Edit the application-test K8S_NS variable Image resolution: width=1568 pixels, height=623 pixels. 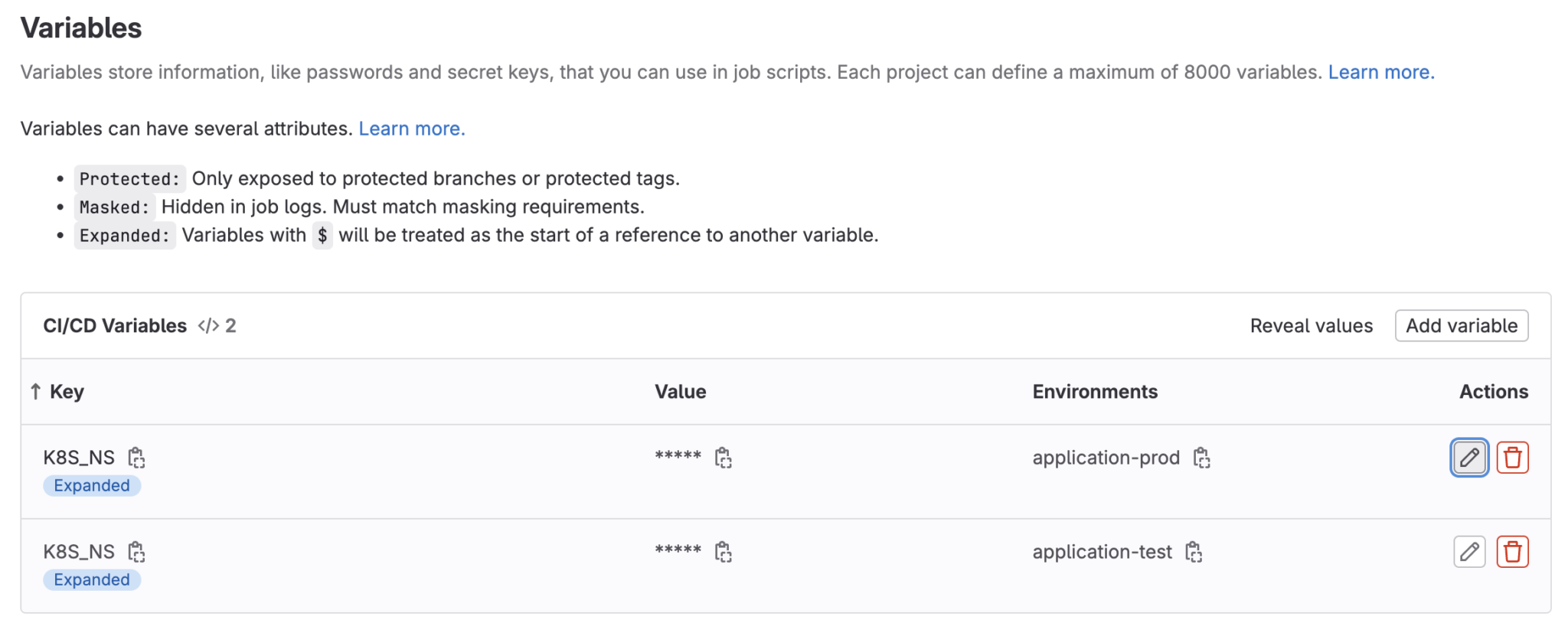(1468, 552)
